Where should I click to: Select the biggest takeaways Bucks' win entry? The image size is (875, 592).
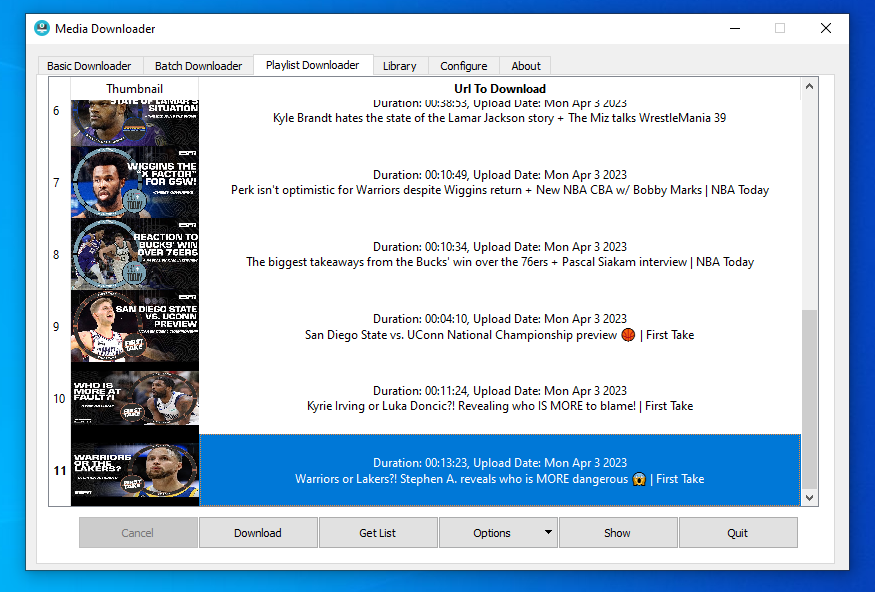coord(499,254)
